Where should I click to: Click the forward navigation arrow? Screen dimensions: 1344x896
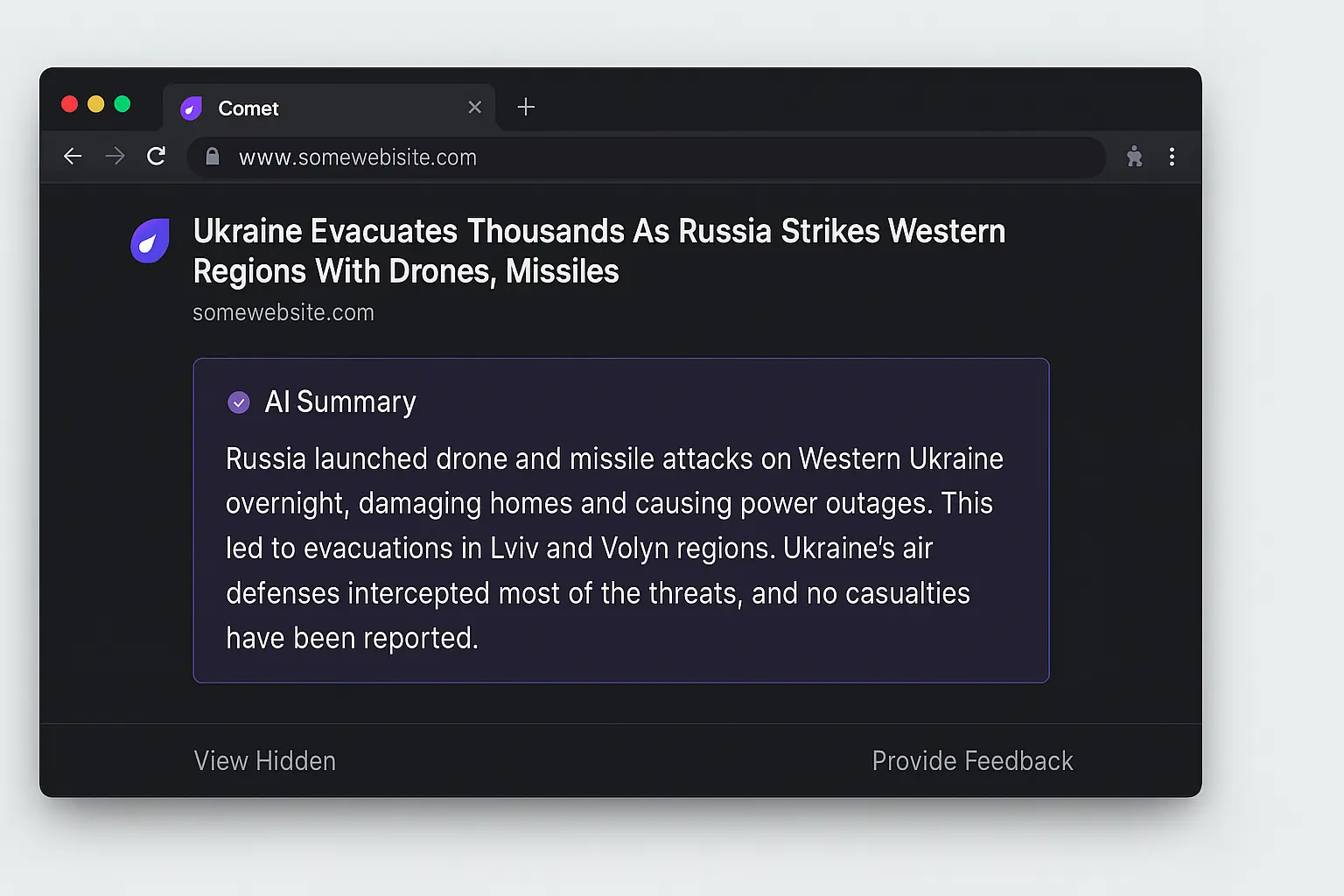click(x=115, y=157)
